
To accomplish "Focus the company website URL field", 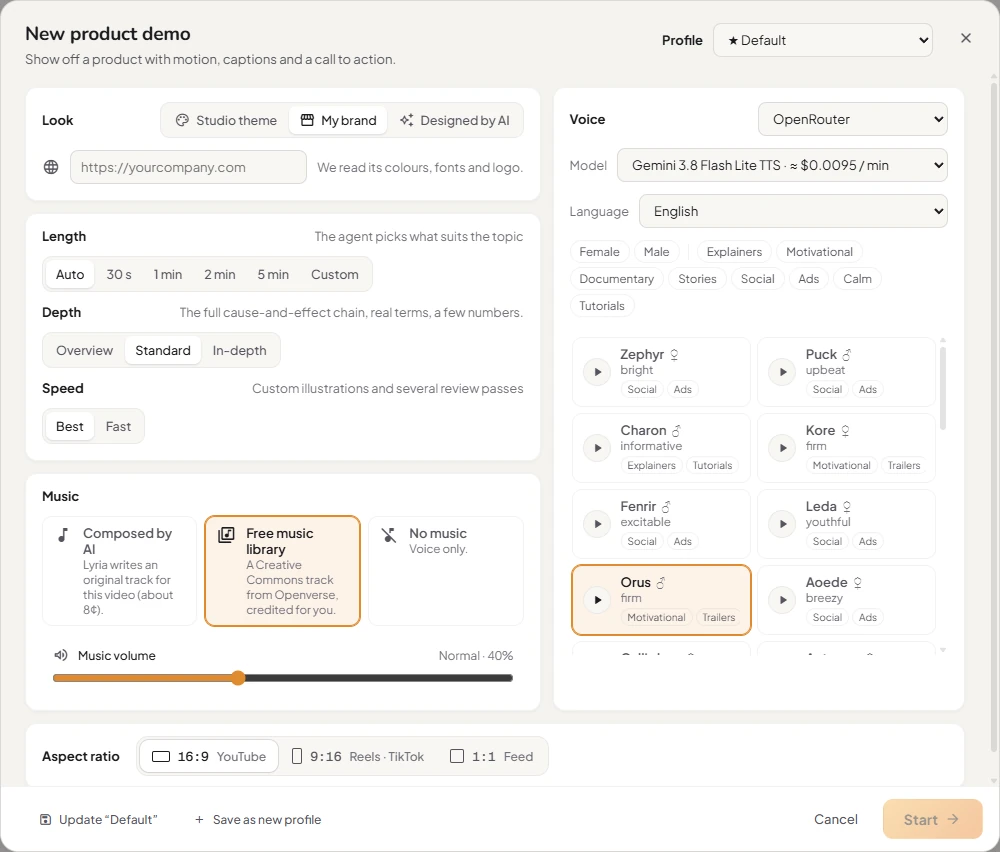I will 188,167.
